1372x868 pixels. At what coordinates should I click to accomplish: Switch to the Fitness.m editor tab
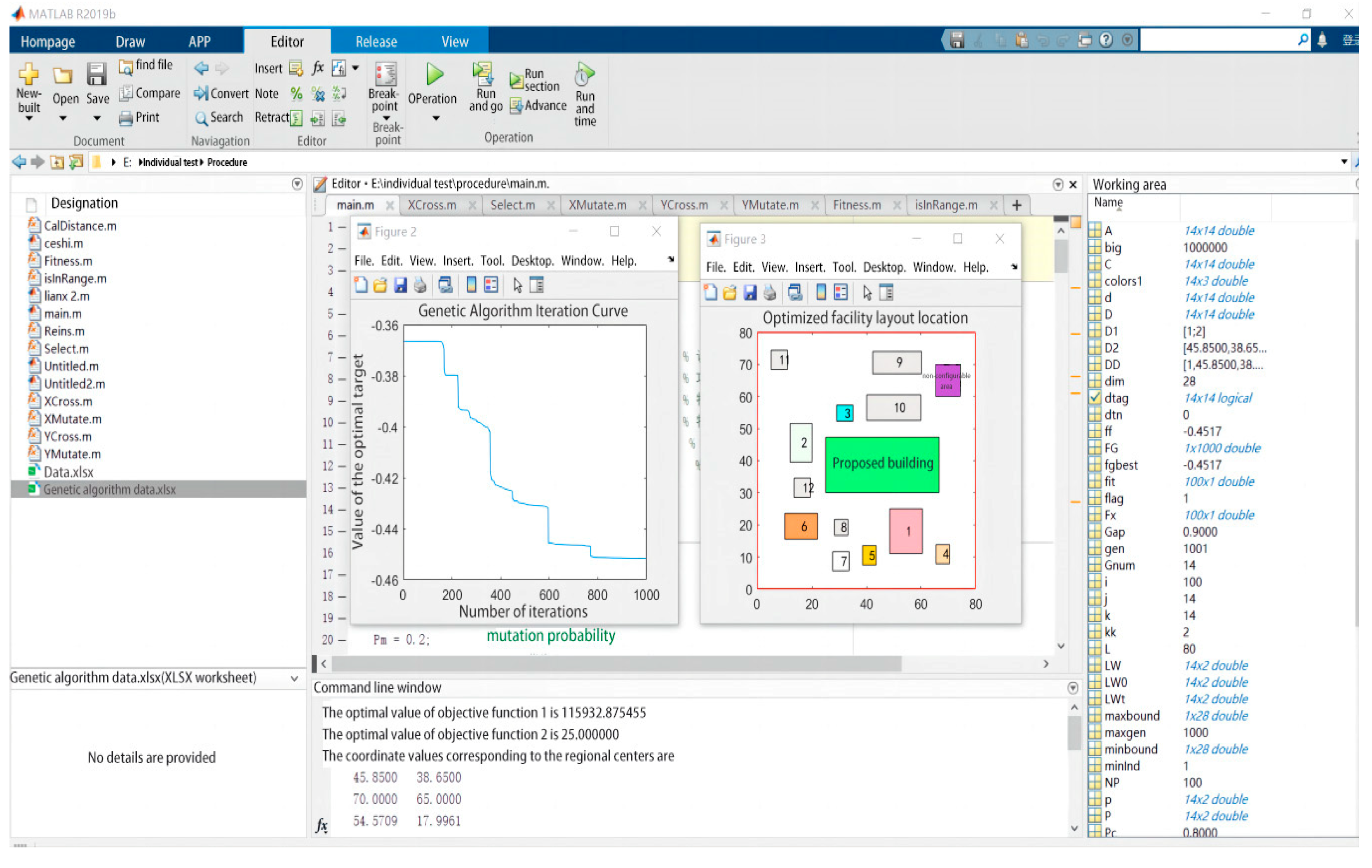click(x=857, y=205)
